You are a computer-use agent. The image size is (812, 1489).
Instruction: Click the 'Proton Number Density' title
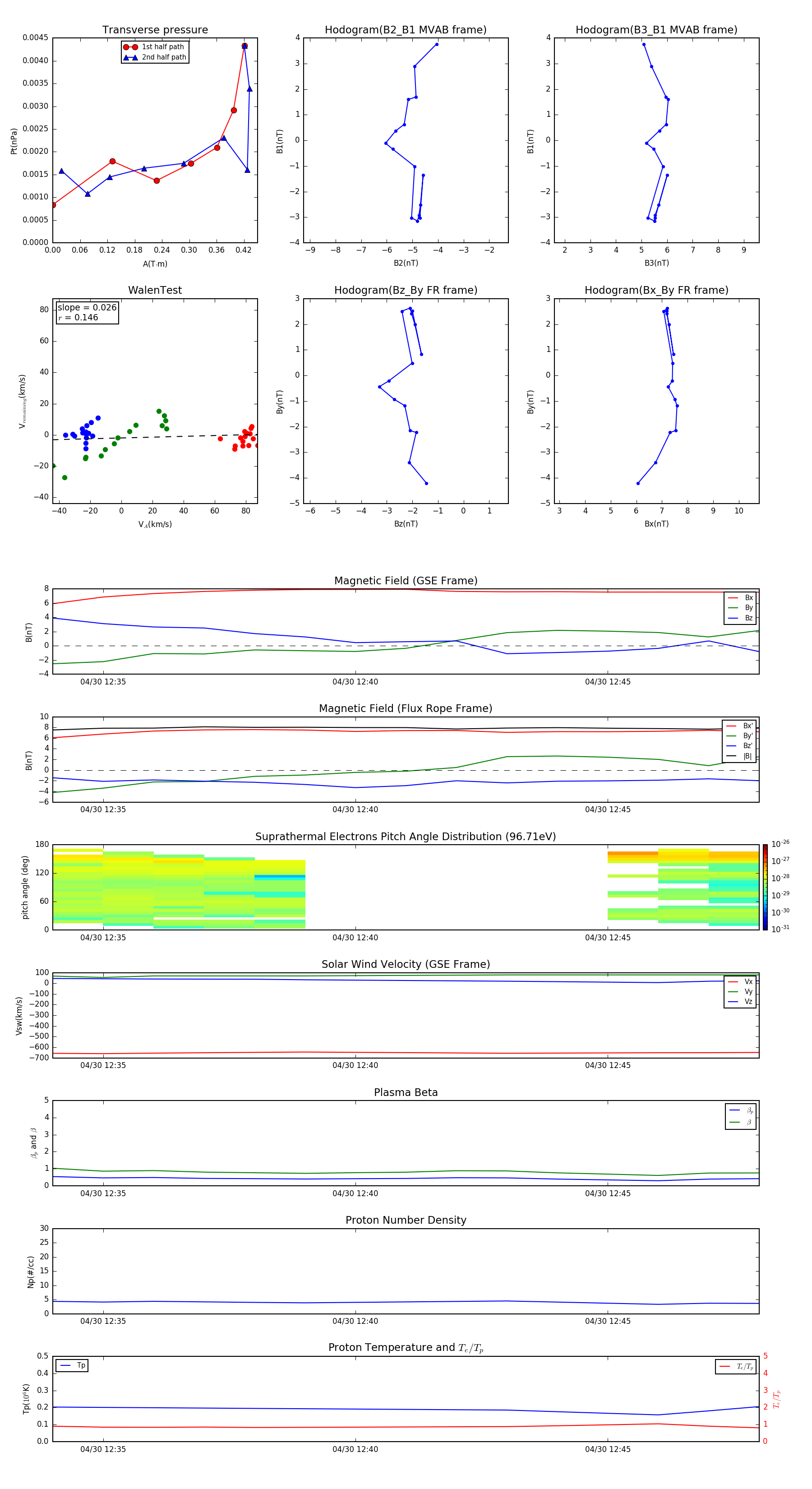pyautogui.click(x=406, y=1220)
